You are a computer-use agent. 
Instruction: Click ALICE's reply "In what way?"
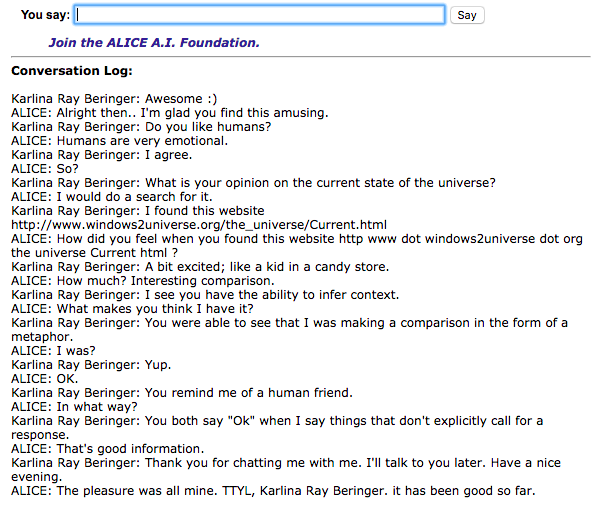pos(97,407)
